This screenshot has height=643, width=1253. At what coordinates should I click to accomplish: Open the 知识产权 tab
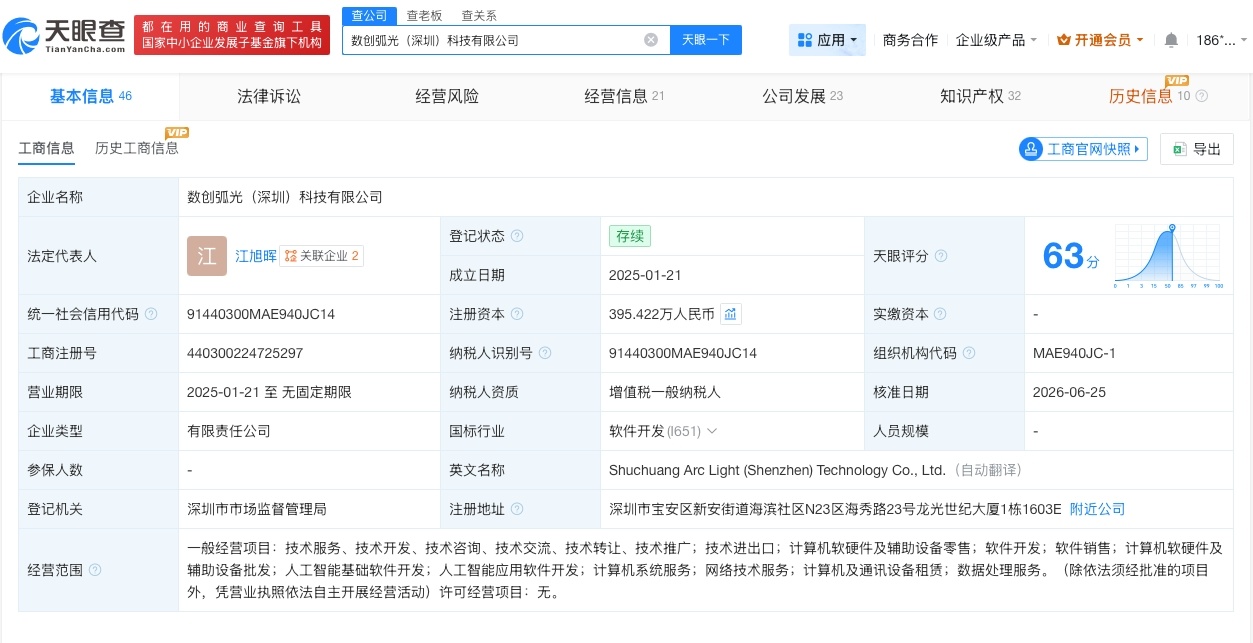click(x=981, y=96)
